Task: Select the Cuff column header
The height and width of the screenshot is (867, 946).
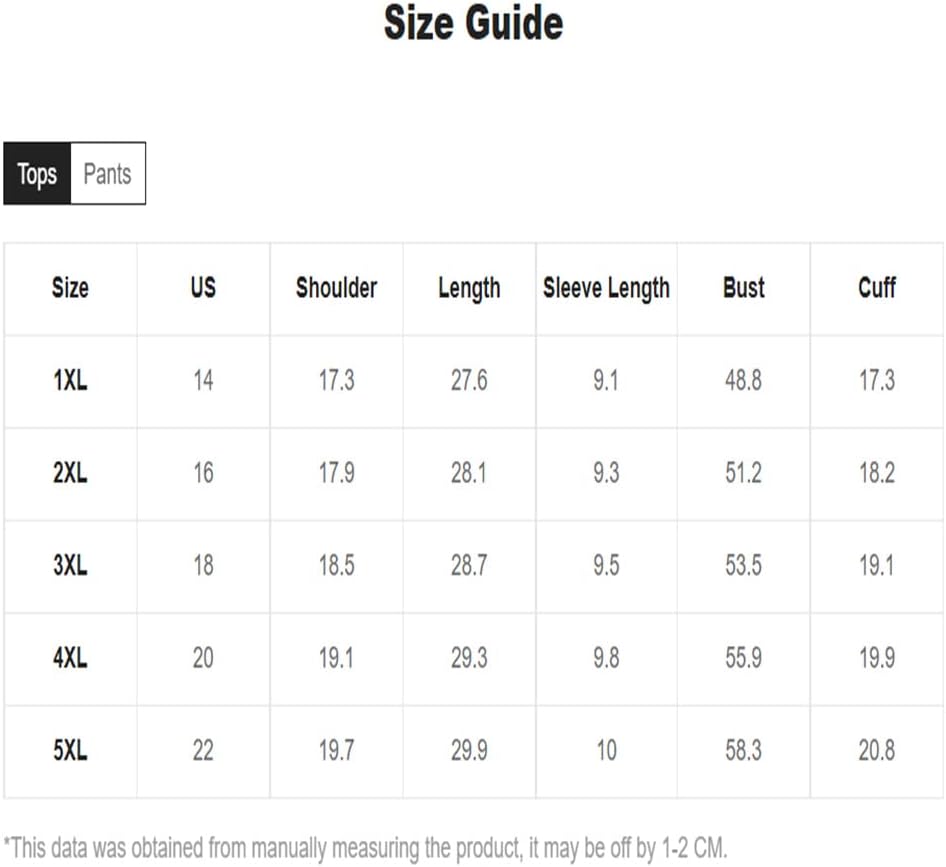Action: [877, 288]
